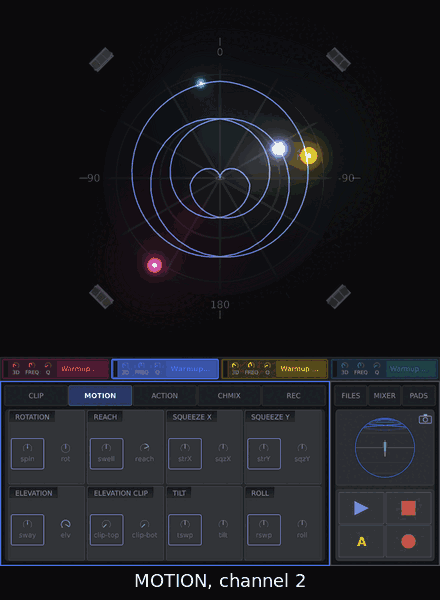The height and width of the screenshot is (600, 440).
Task: Select the yellow sound source dot
Action: pyautogui.click(x=308, y=155)
